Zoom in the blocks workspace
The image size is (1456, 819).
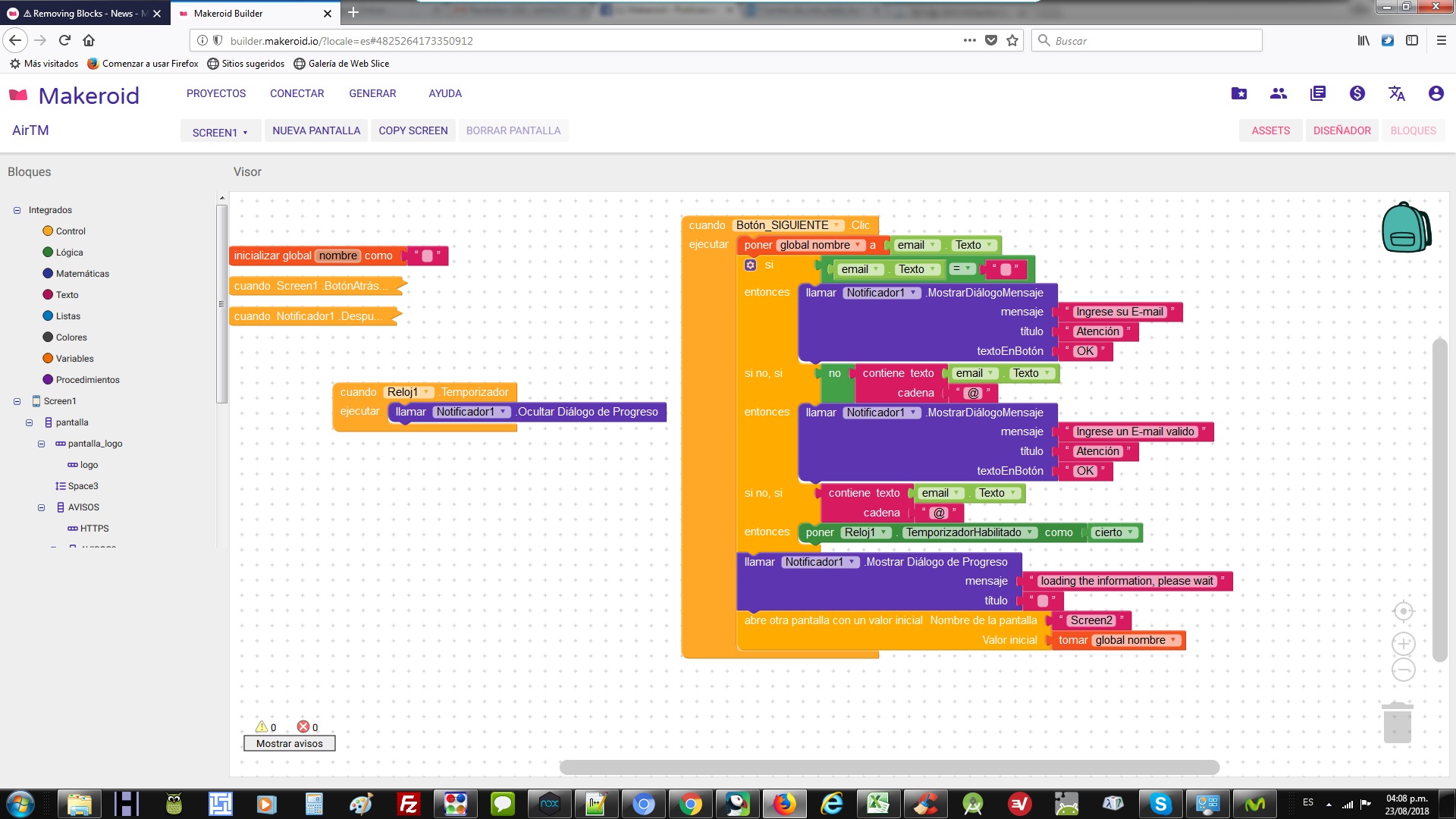click(1403, 644)
